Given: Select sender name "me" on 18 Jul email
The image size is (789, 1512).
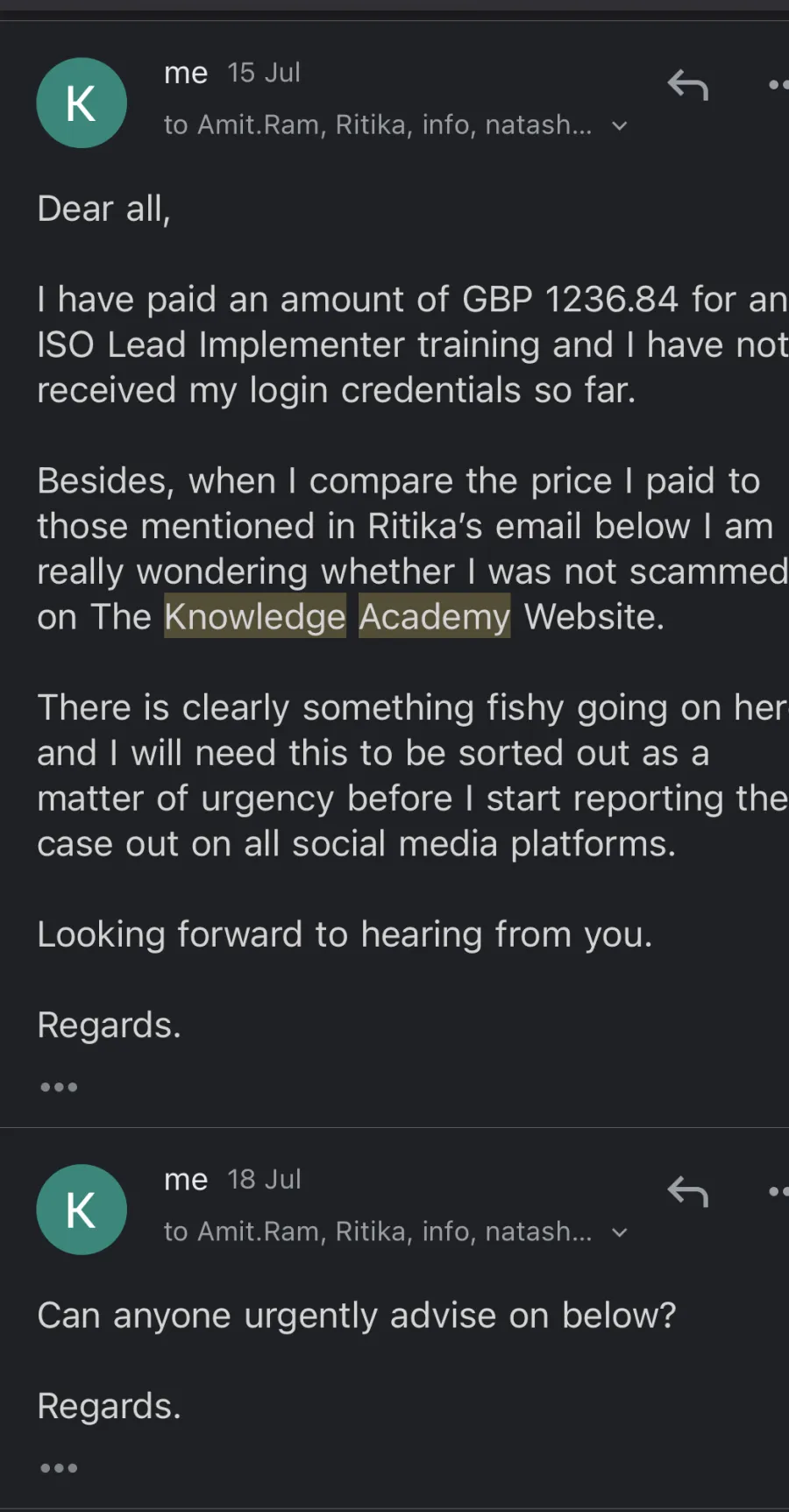Looking at the screenshot, I should point(186,1180).
